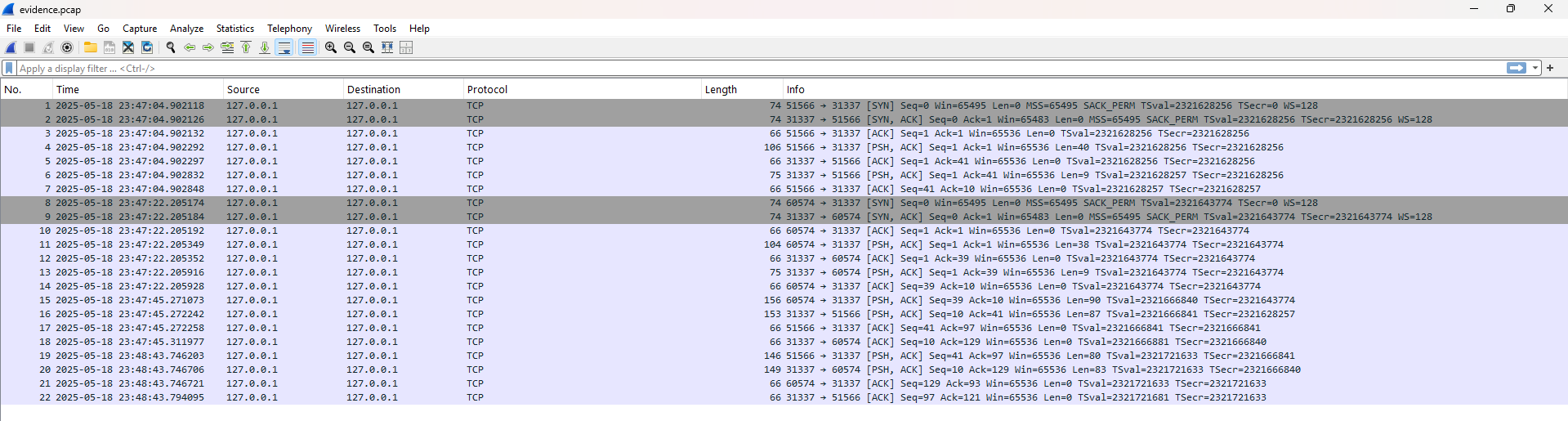Open the Statistics menu
The height and width of the screenshot is (421, 1568).
[x=235, y=28]
